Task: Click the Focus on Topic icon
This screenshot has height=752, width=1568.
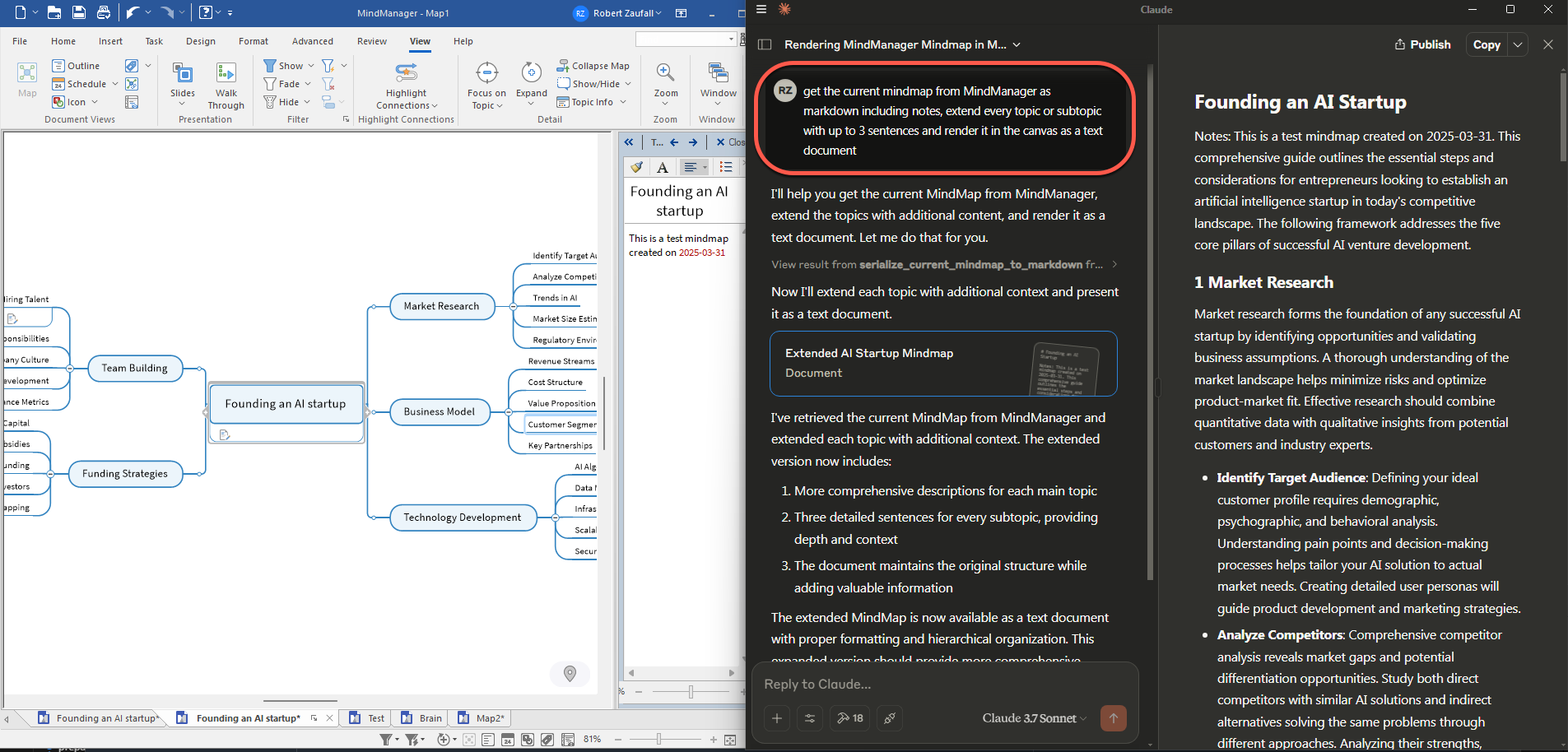Action: (x=486, y=73)
